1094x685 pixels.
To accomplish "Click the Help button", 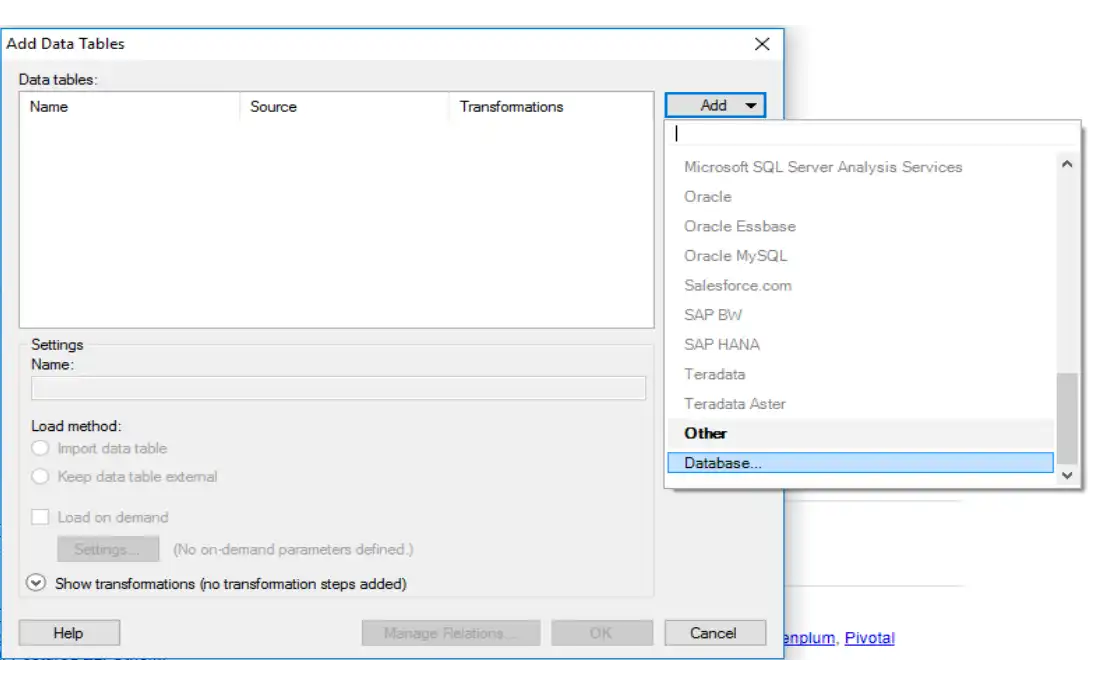I will 69,633.
